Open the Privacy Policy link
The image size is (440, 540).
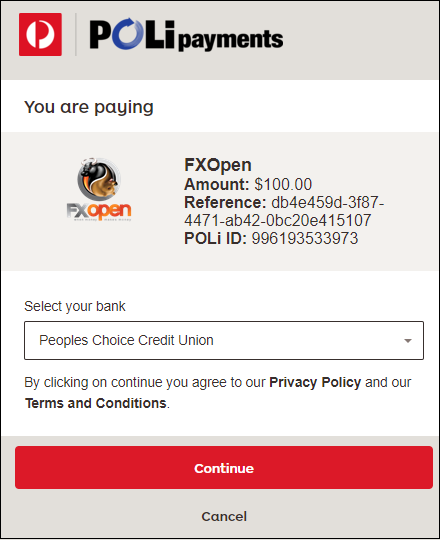tap(315, 382)
